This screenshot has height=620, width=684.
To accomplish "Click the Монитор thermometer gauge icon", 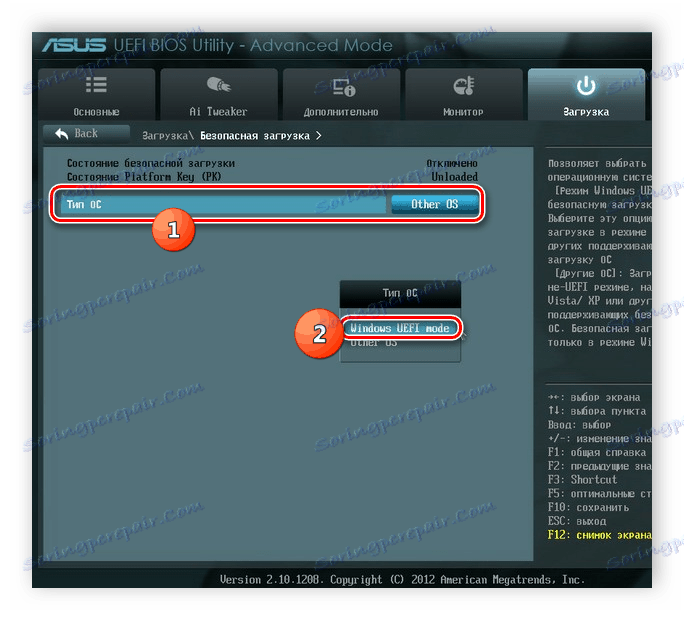I will [x=463, y=85].
